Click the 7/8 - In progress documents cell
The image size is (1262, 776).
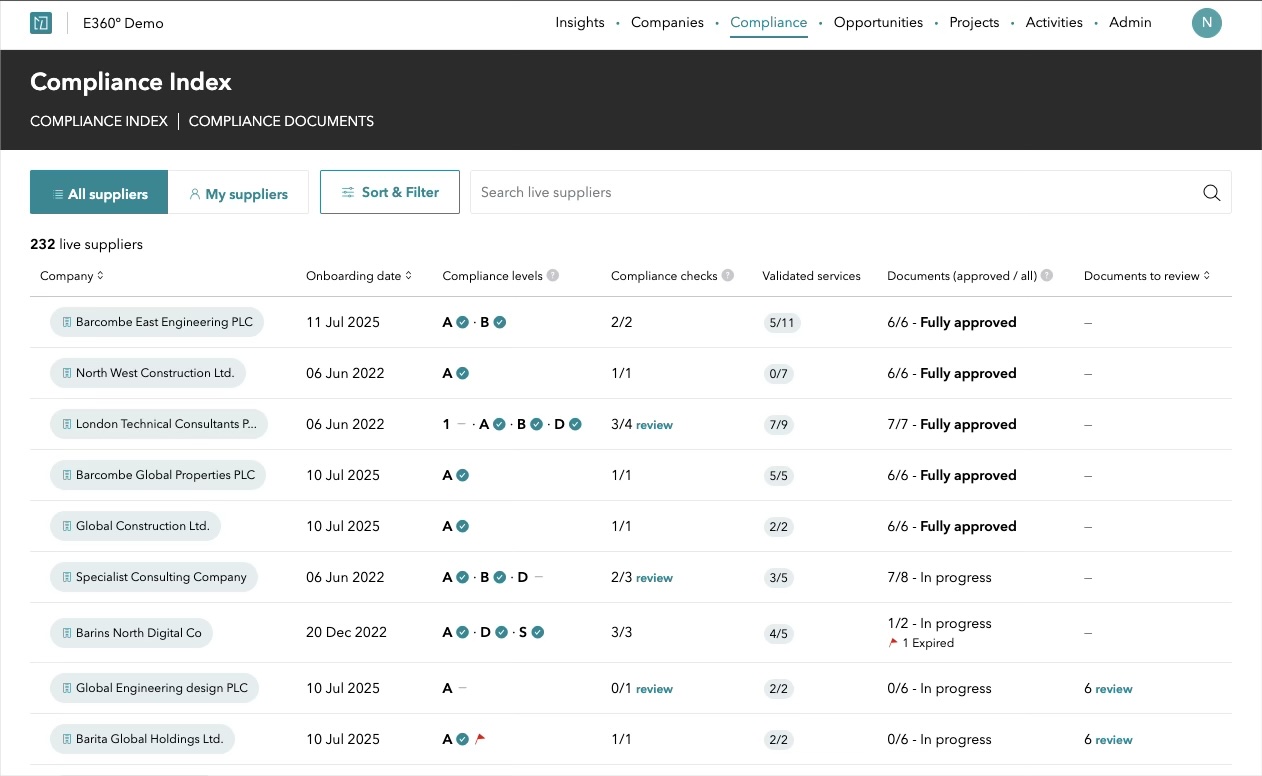939,577
